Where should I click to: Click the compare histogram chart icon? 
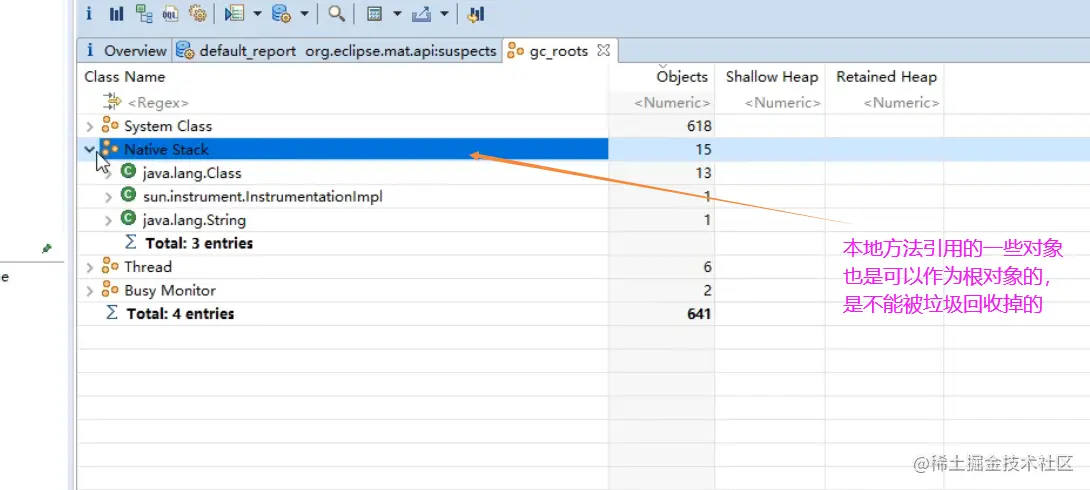coord(476,13)
